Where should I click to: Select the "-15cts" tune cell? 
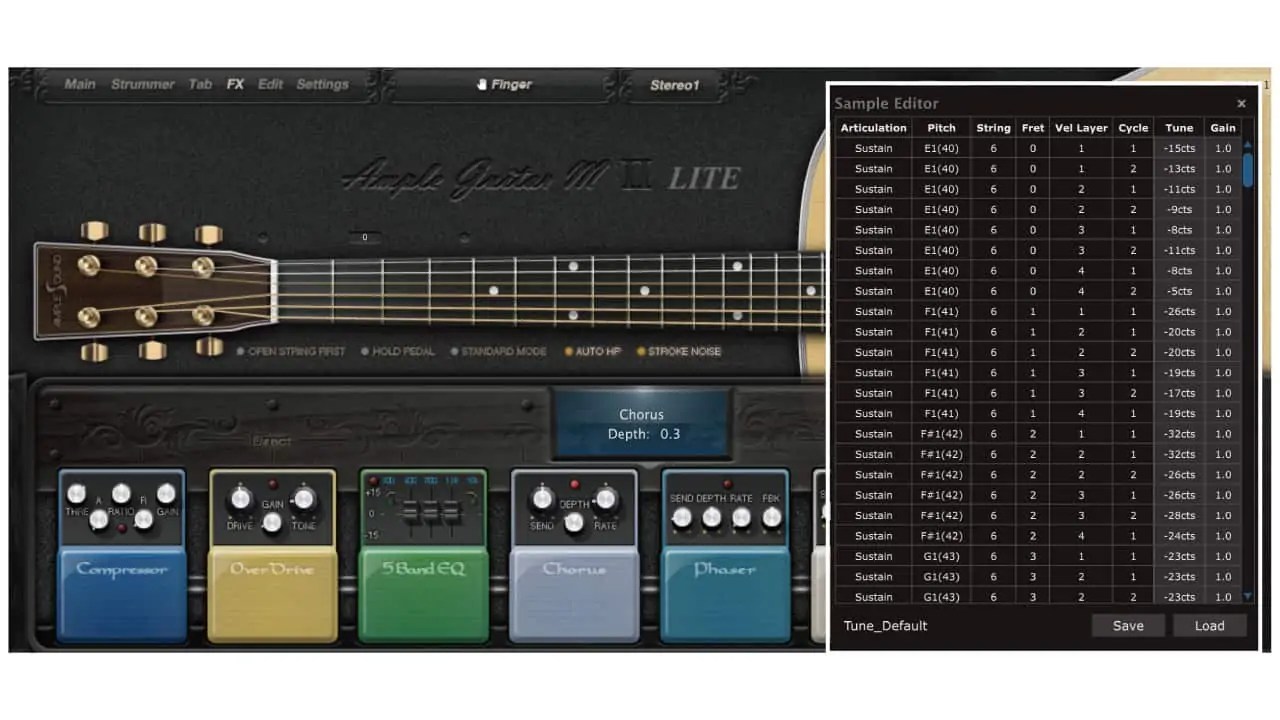tap(1179, 149)
